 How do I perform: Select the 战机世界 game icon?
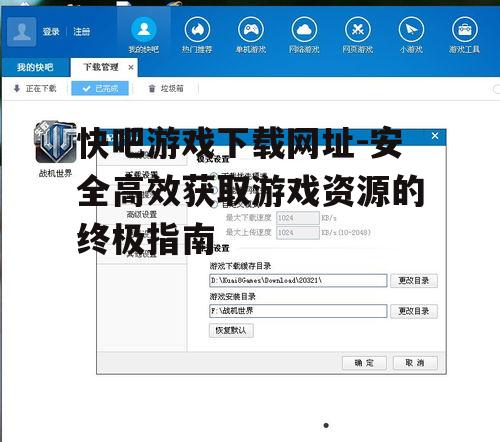pyautogui.click(x=55, y=143)
